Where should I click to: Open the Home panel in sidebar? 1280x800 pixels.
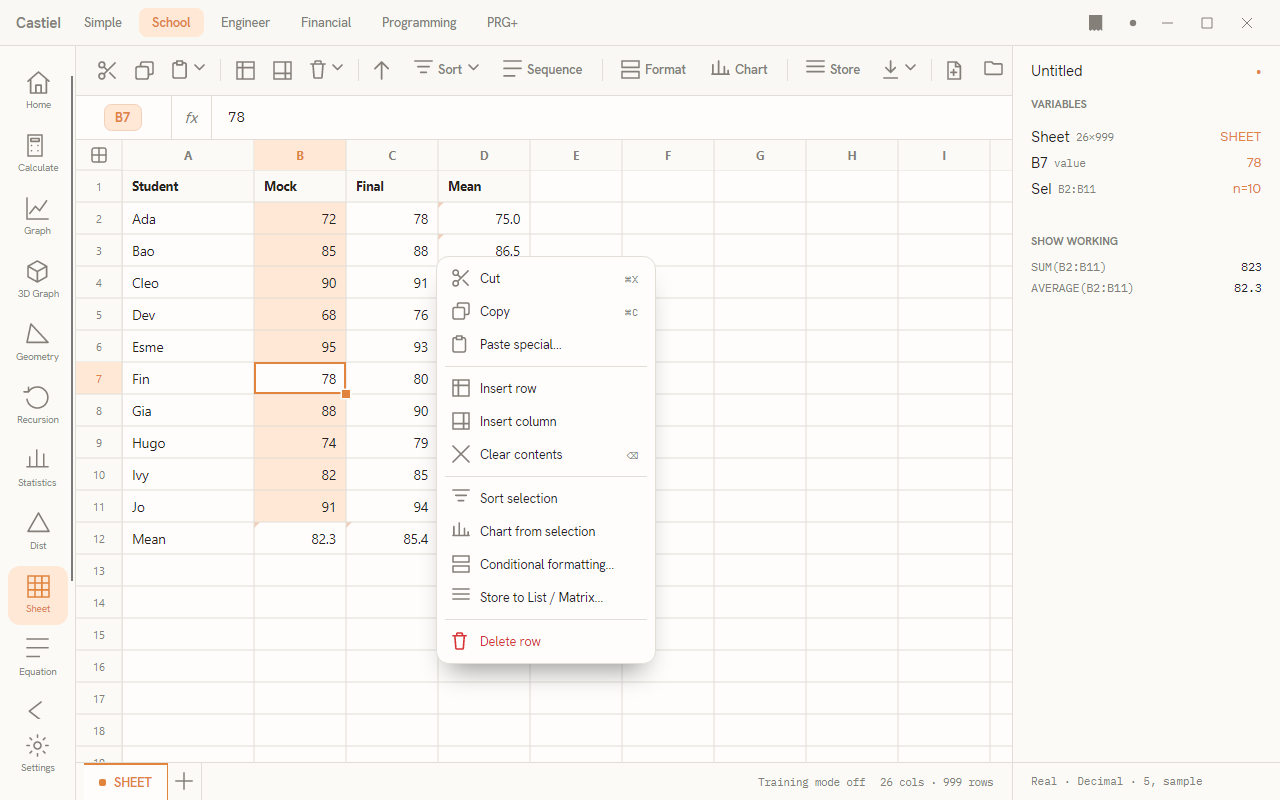tap(38, 90)
